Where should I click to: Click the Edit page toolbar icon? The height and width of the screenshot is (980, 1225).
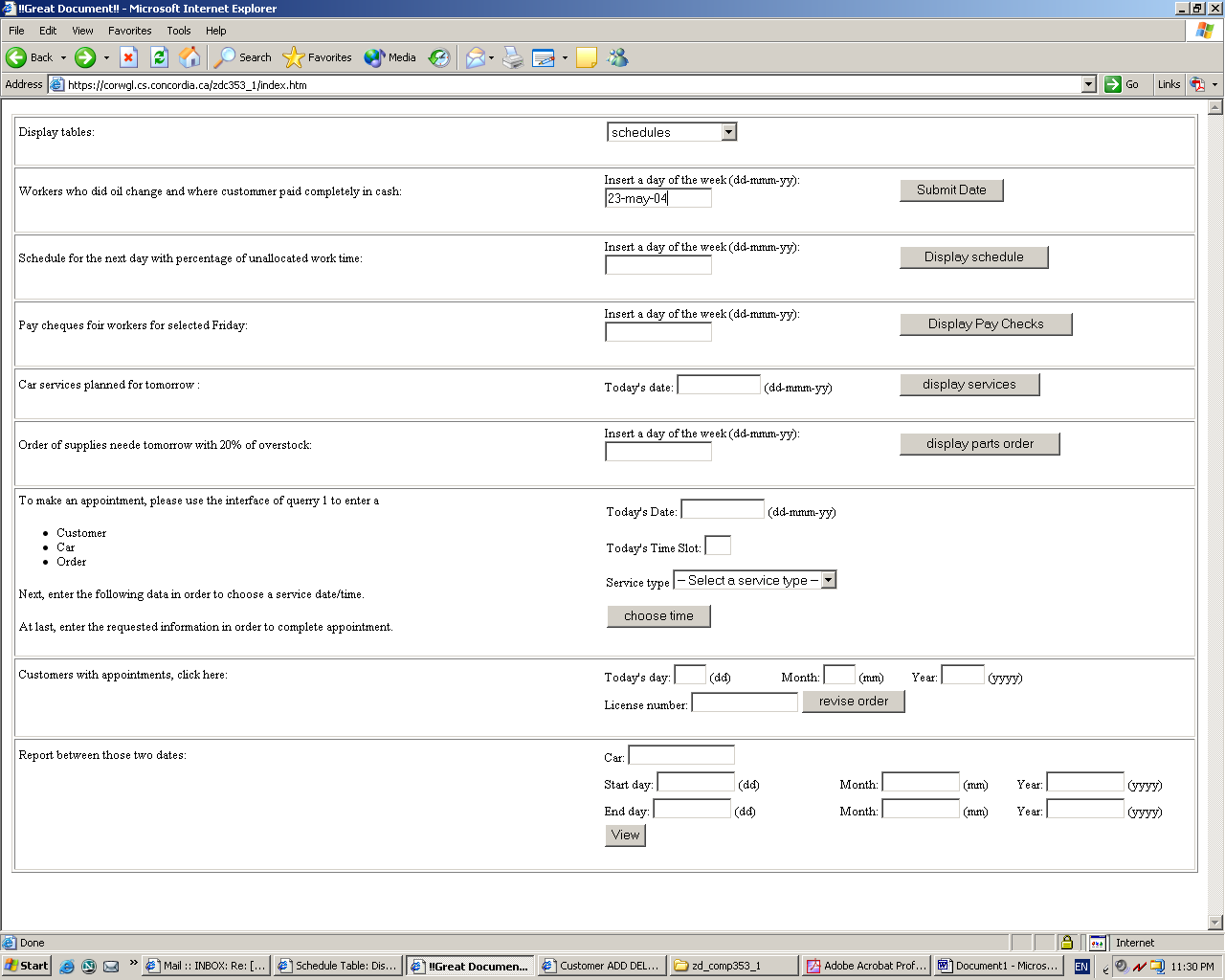(544, 57)
